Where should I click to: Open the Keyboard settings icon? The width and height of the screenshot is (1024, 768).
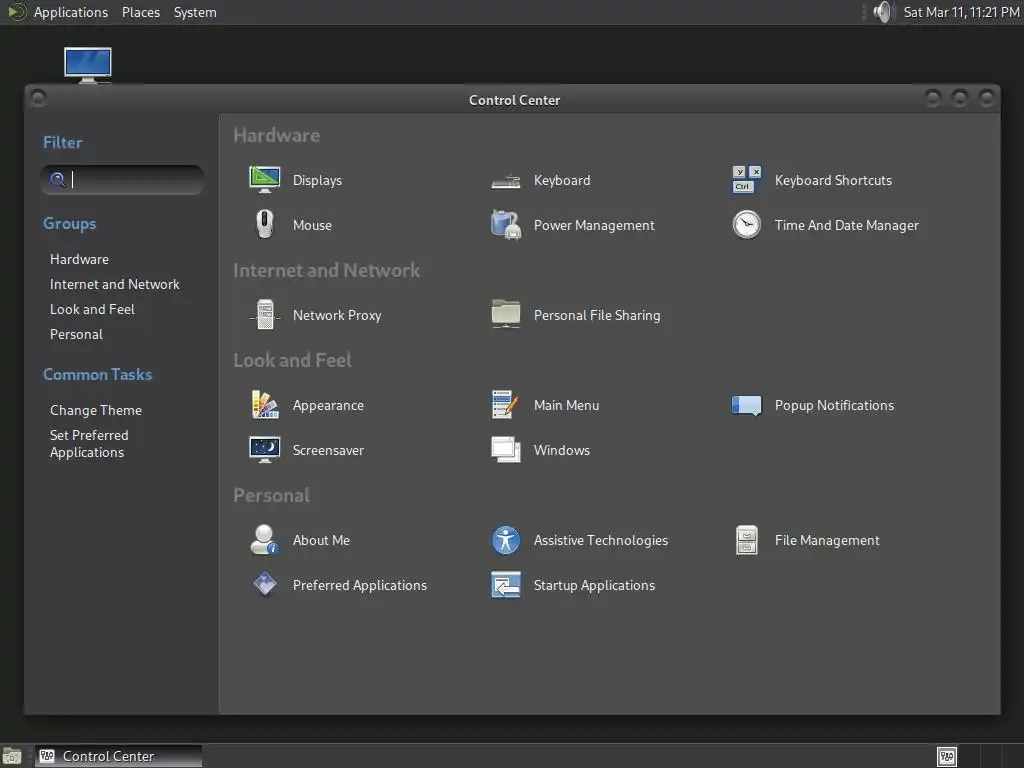coord(505,181)
